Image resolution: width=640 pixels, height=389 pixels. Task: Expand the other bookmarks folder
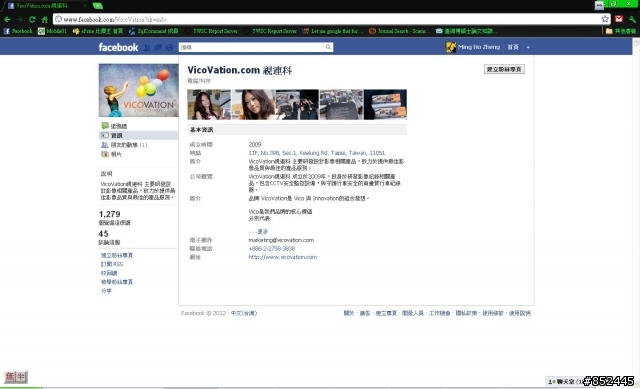click(621, 31)
